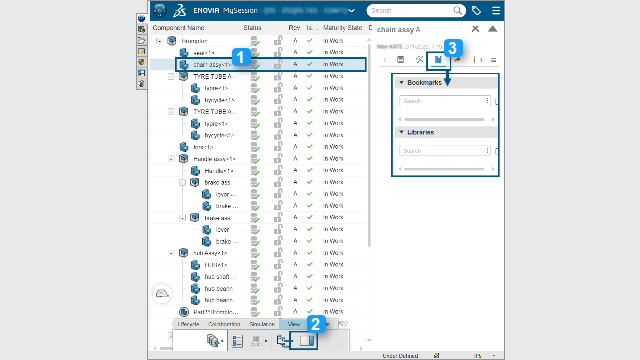Click the tree structure icon in View toolbar
The height and width of the screenshot is (360, 640).
click(283, 340)
